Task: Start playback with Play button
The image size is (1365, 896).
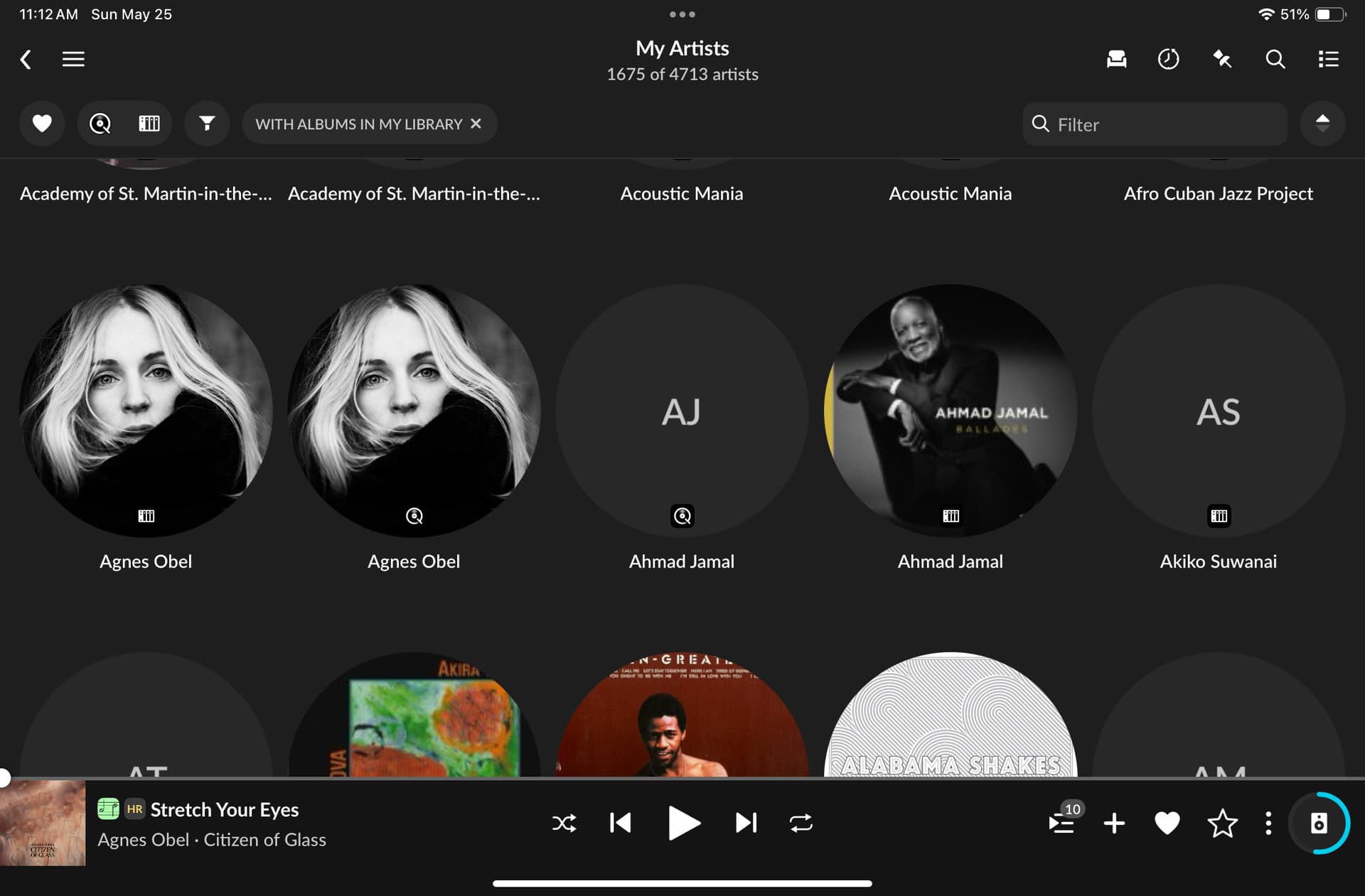Action: click(x=683, y=823)
